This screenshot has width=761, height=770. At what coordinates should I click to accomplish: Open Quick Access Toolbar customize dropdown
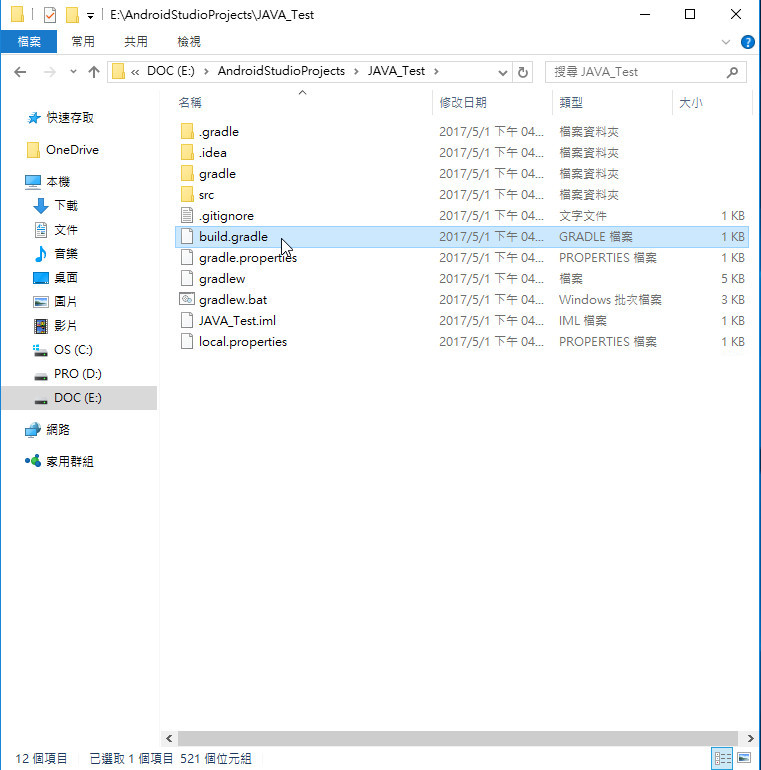(90, 16)
